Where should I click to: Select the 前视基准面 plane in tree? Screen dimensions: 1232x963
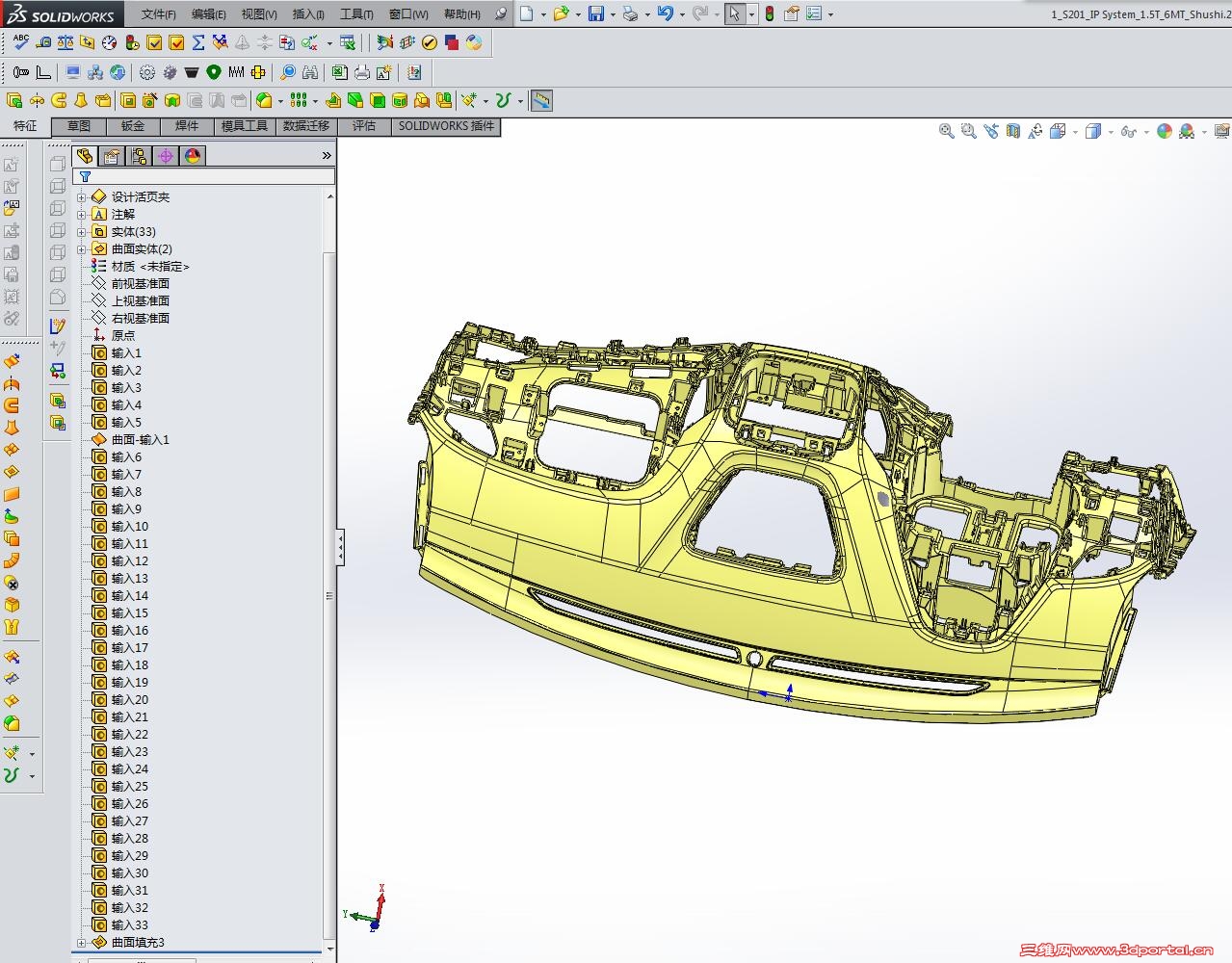(x=140, y=284)
